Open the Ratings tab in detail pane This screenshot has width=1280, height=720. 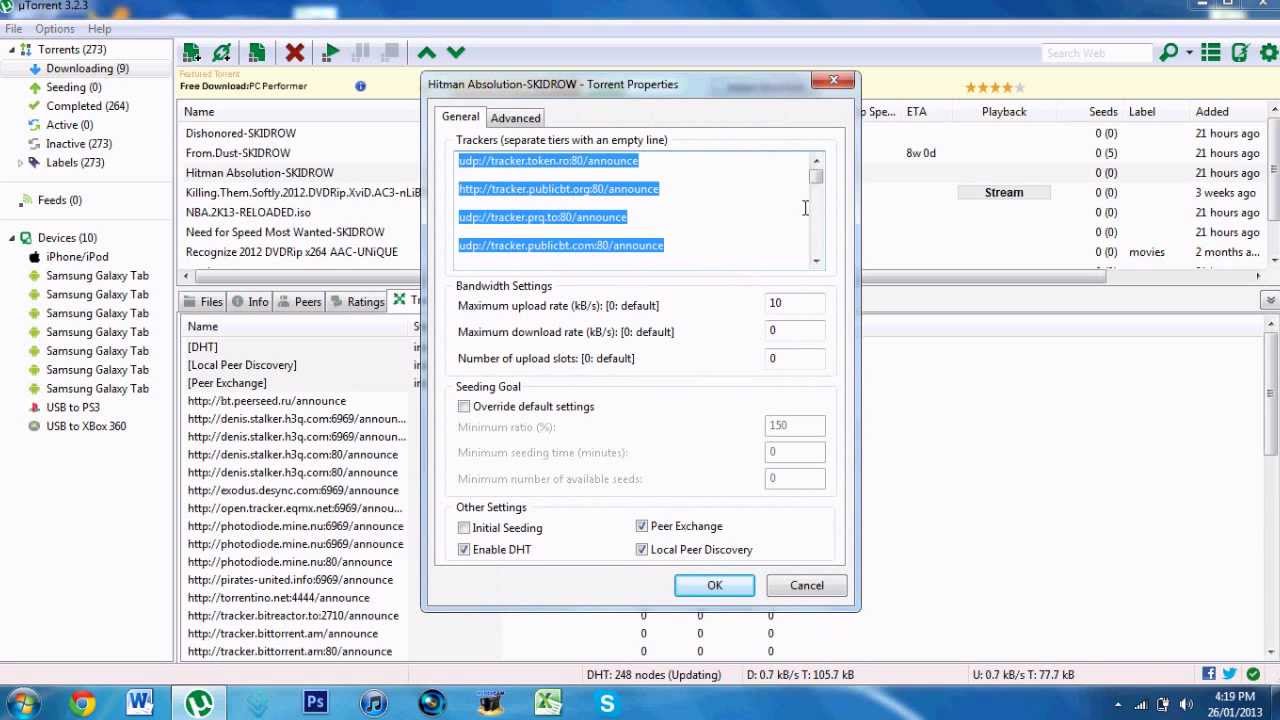[357, 302]
